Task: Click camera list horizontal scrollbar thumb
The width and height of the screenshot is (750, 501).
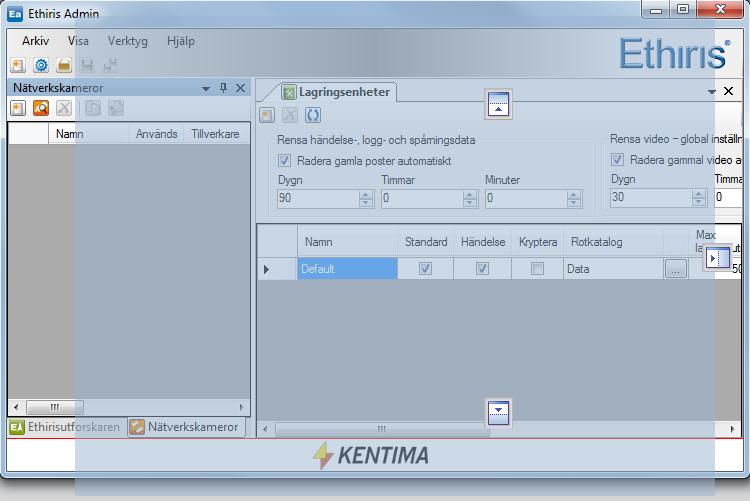Action: pos(55,407)
